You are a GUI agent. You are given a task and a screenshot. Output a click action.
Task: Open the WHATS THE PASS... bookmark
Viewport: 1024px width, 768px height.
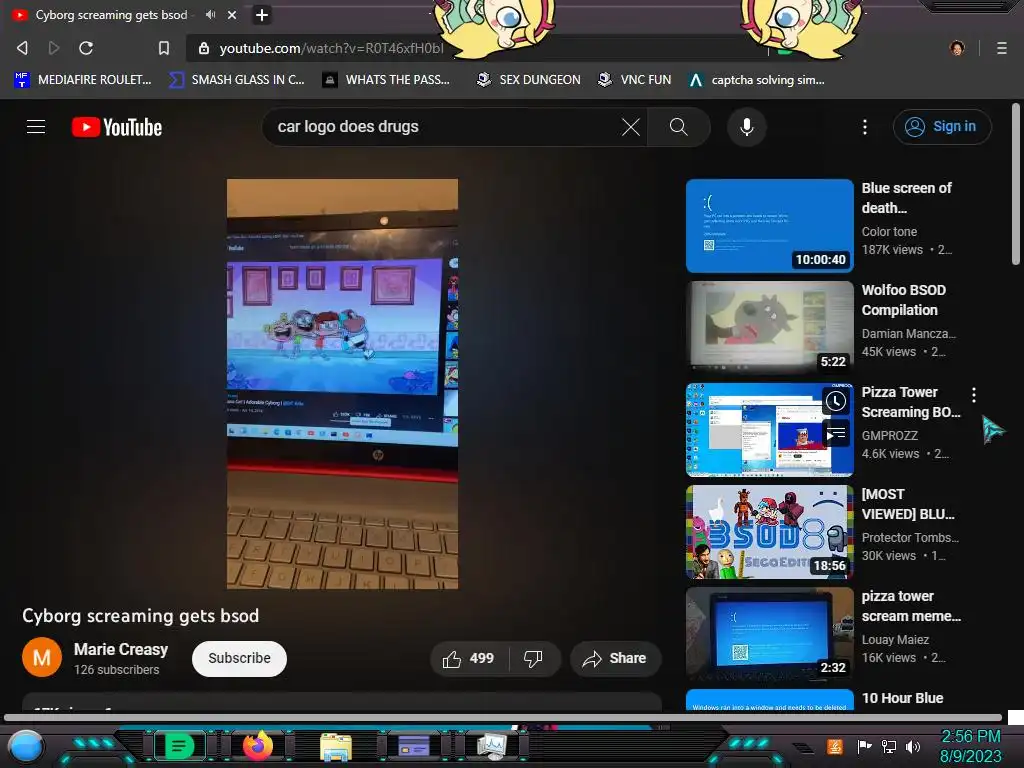pyautogui.click(x=386, y=80)
